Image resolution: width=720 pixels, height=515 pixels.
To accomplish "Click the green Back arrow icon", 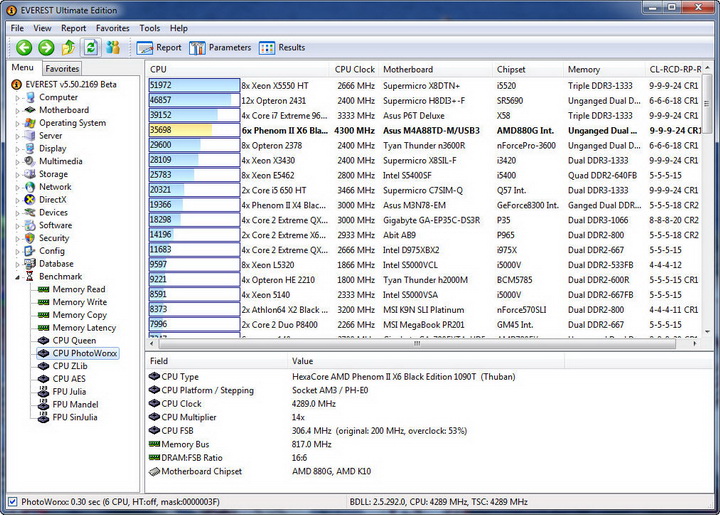I will [x=24, y=47].
